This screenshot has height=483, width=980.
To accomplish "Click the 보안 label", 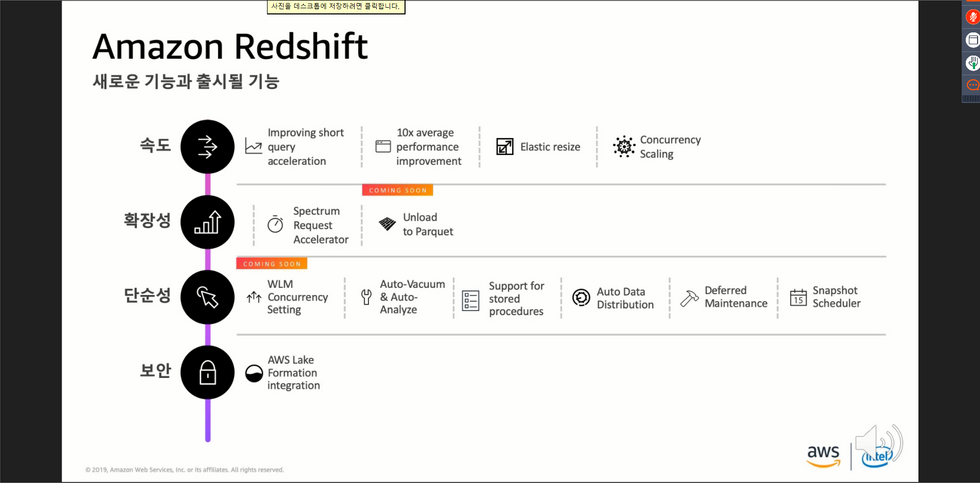I will click(x=155, y=372).
